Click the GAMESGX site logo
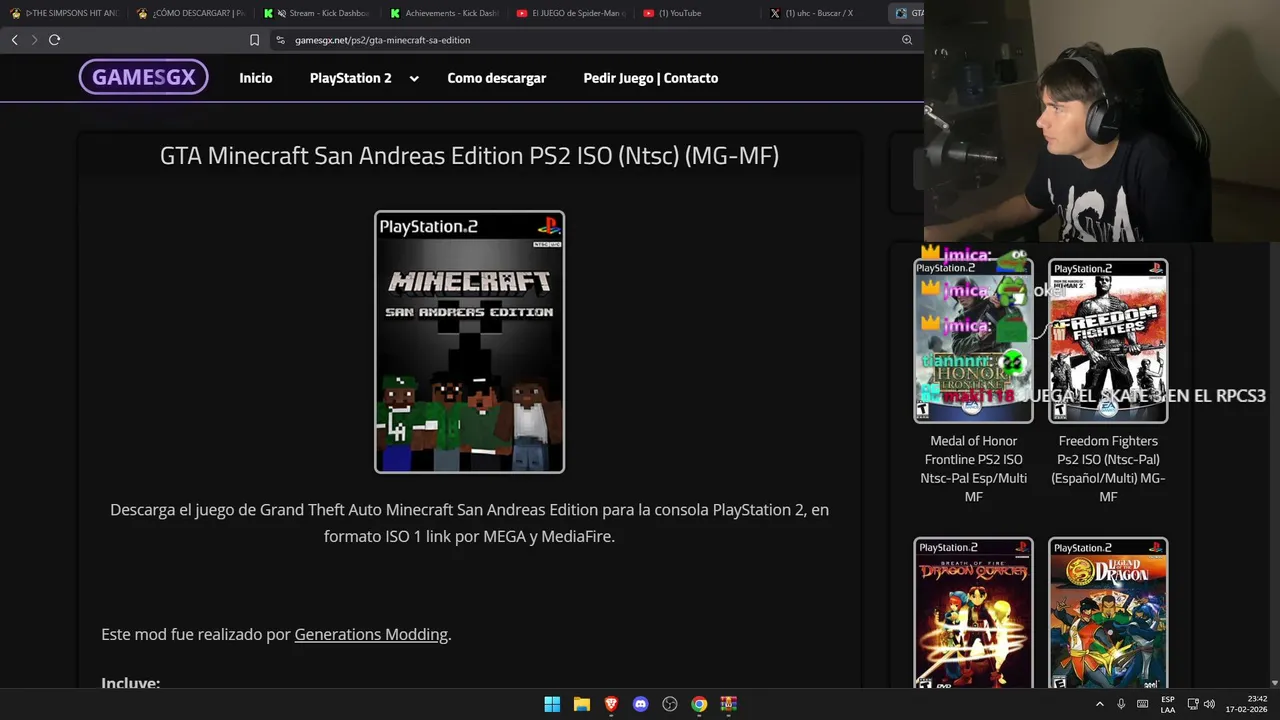 click(x=143, y=77)
